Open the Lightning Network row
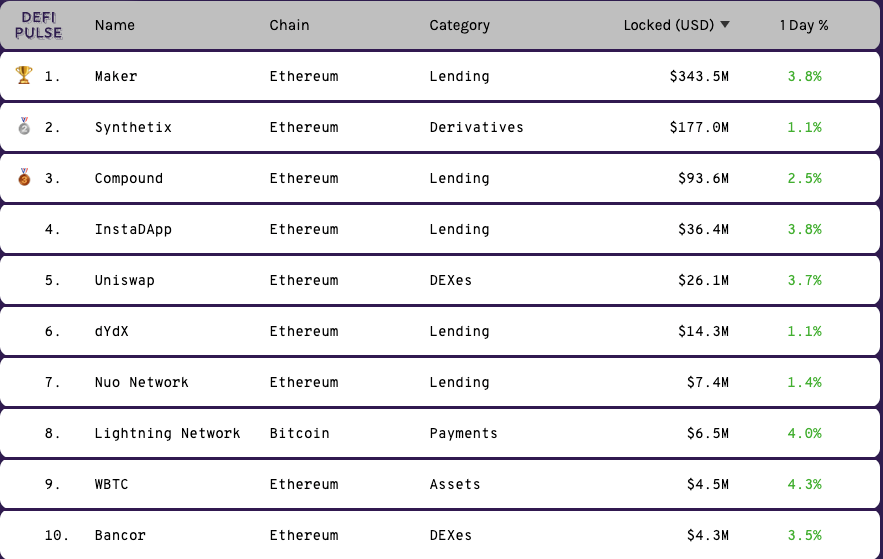This screenshot has width=883, height=559. pos(167,433)
